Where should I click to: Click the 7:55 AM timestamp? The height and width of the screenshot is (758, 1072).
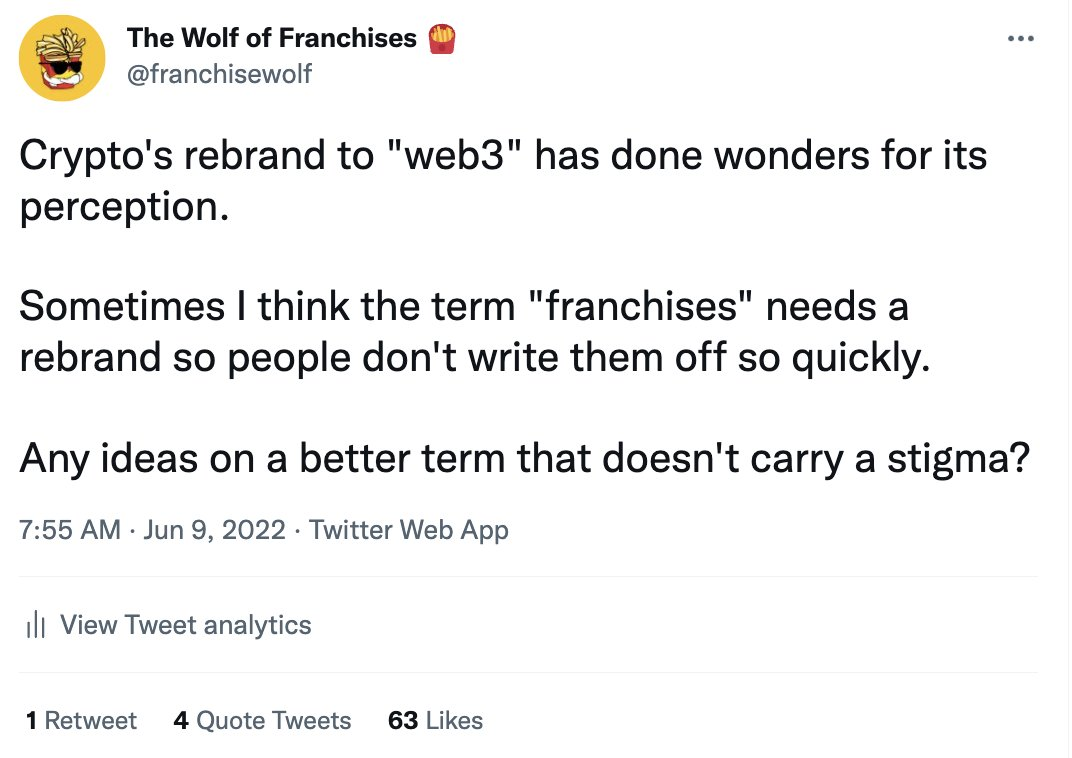tap(70, 530)
